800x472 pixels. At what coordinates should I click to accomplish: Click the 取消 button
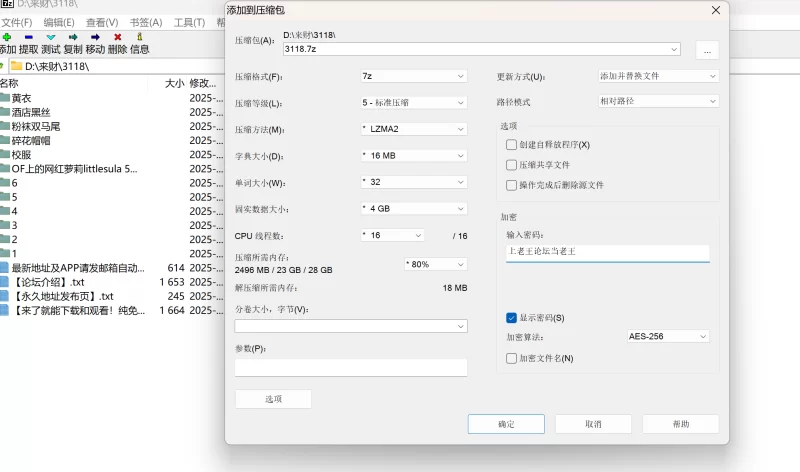[593, 424]
